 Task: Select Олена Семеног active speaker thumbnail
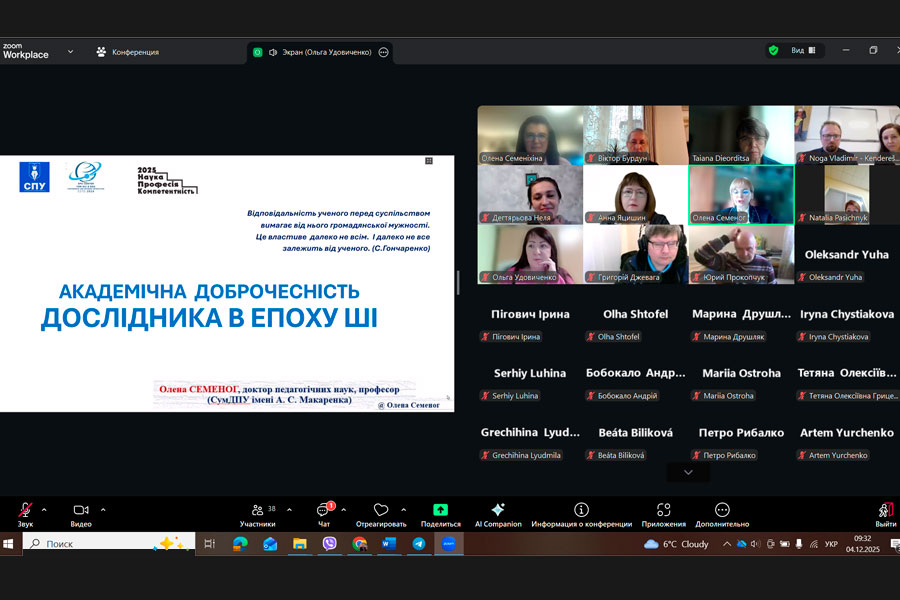pos(742,195)
